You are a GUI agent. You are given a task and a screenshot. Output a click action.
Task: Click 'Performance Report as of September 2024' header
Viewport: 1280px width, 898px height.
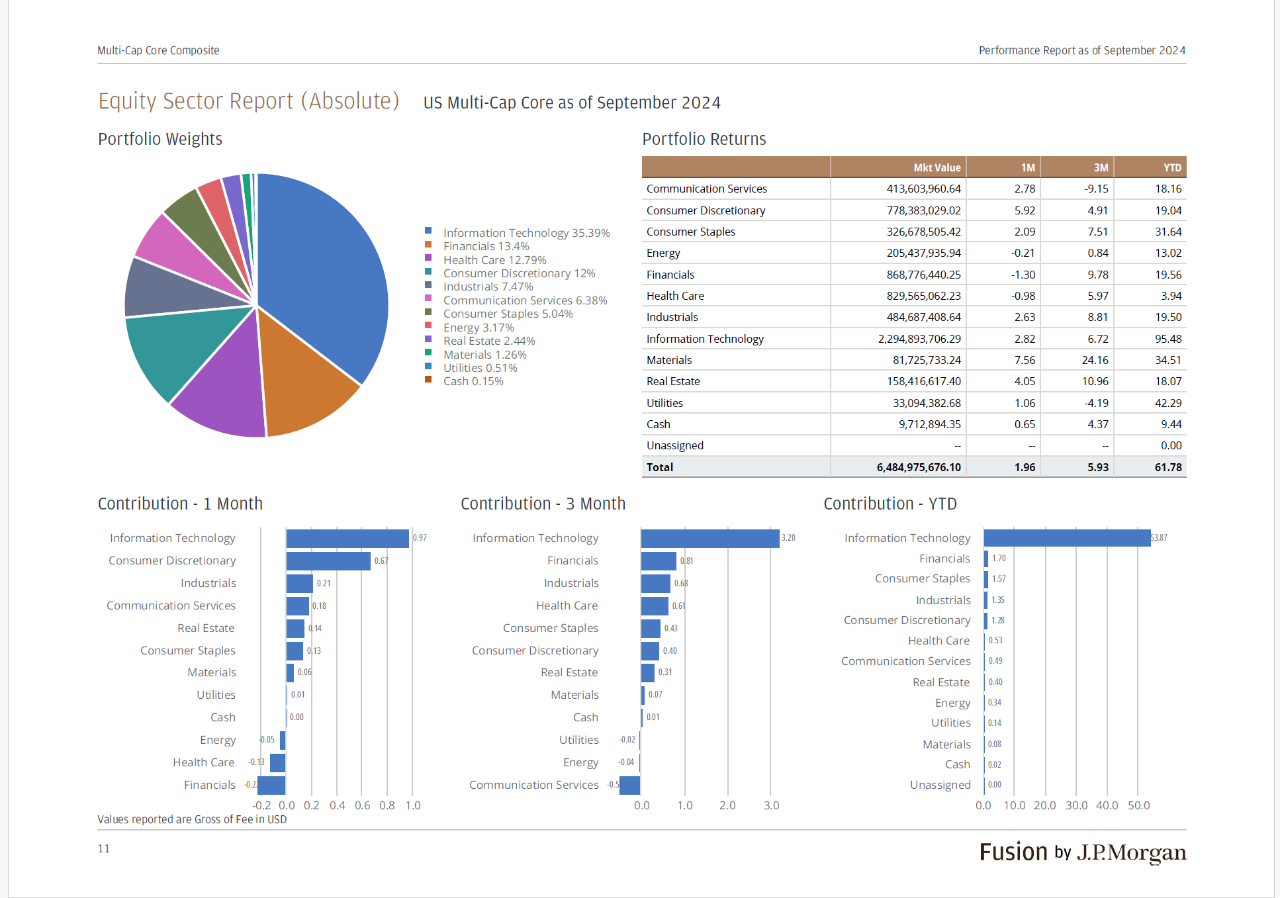1082,50
